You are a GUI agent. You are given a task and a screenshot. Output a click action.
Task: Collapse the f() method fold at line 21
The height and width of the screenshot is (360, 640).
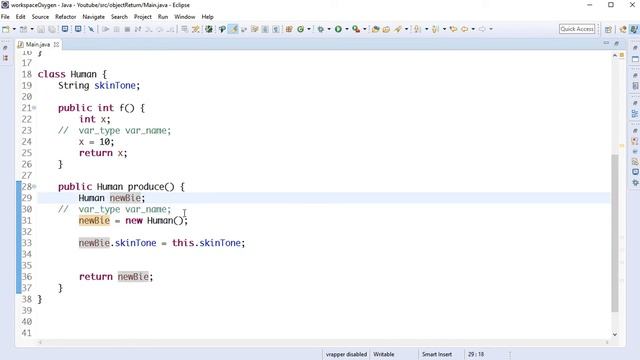point(34,108)
